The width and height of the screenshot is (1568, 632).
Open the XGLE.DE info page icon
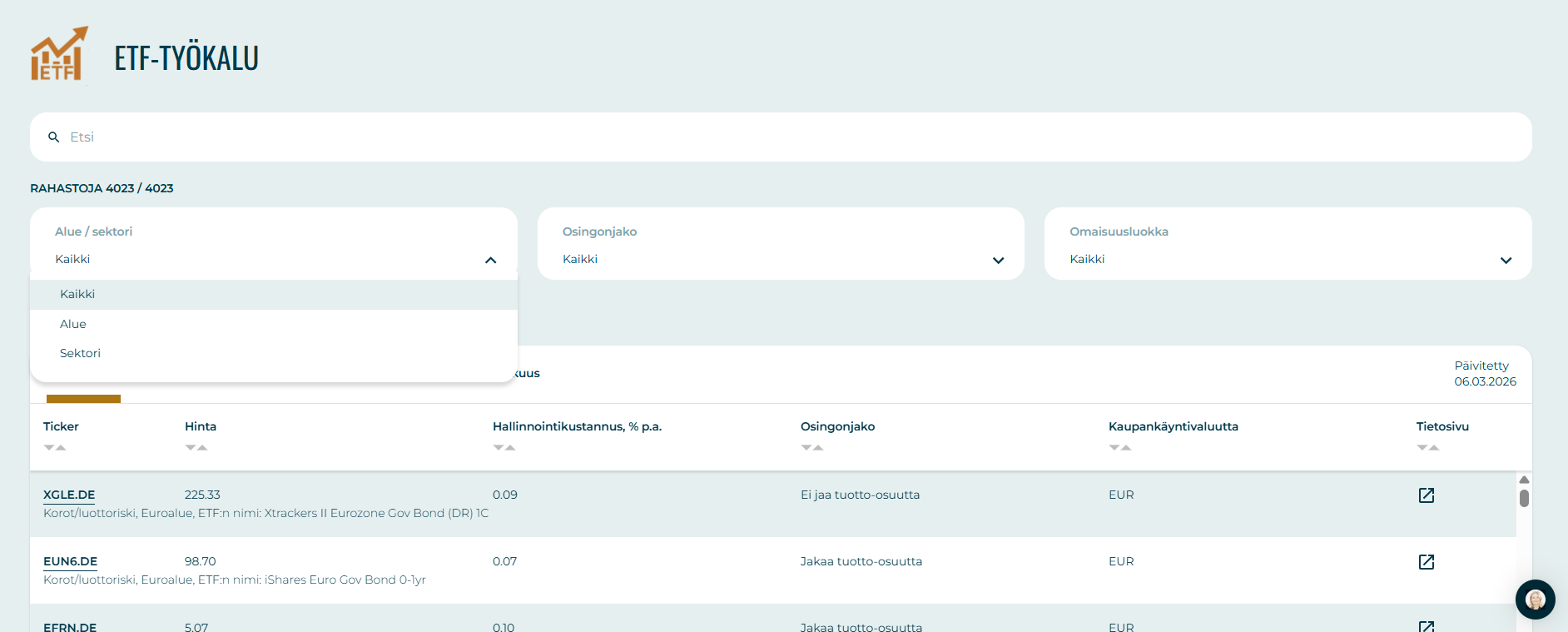[1426, 495]
